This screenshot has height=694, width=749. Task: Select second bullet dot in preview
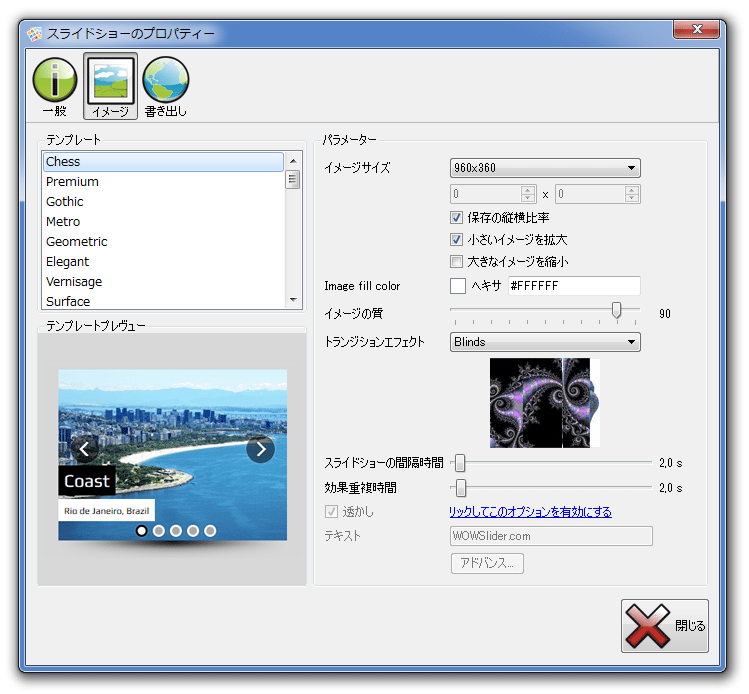pyautogui.click(x=159, y=531)
